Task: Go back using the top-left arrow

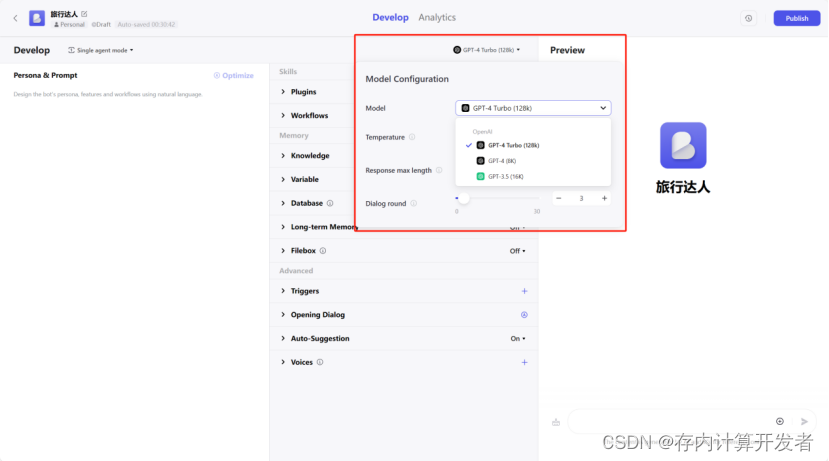Action: [15, 19]
